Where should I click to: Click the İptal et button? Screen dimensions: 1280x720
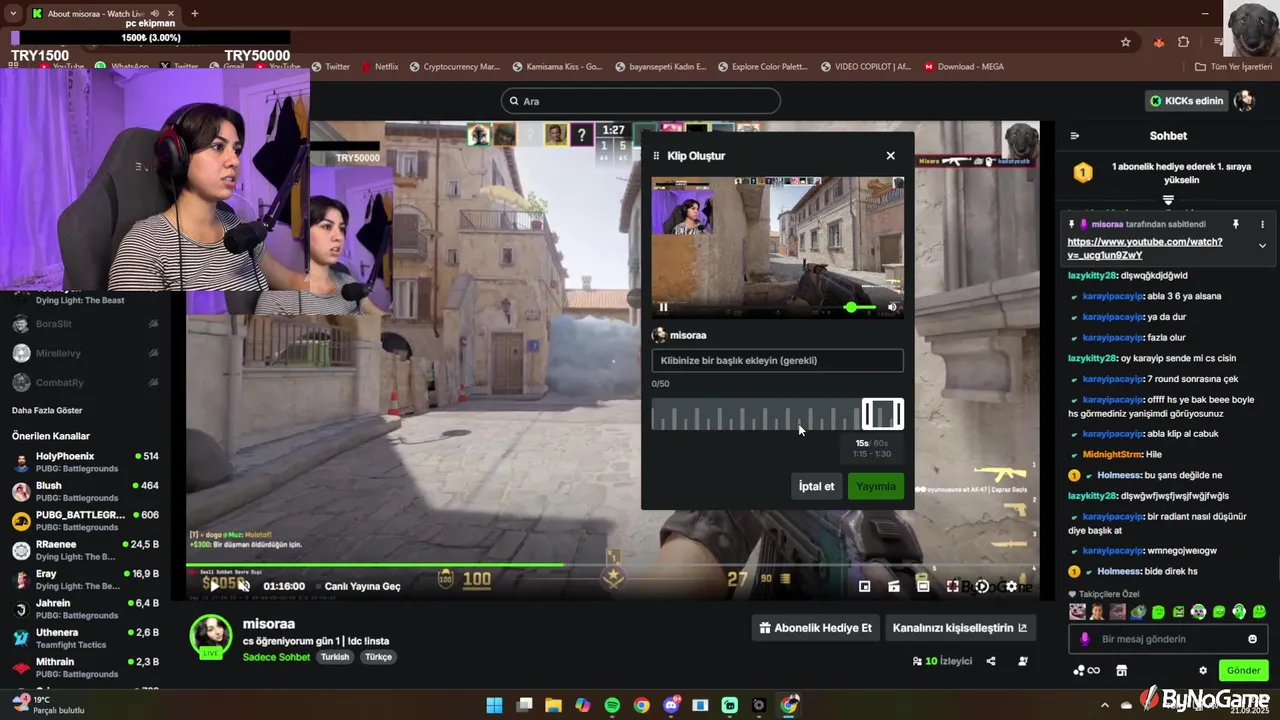[816, 486]
